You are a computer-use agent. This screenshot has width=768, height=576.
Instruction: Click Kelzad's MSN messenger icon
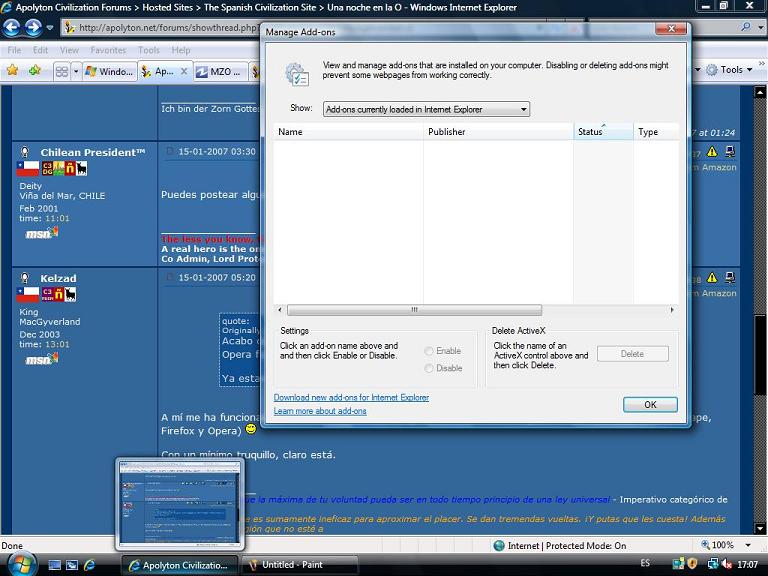pos(41,358)
